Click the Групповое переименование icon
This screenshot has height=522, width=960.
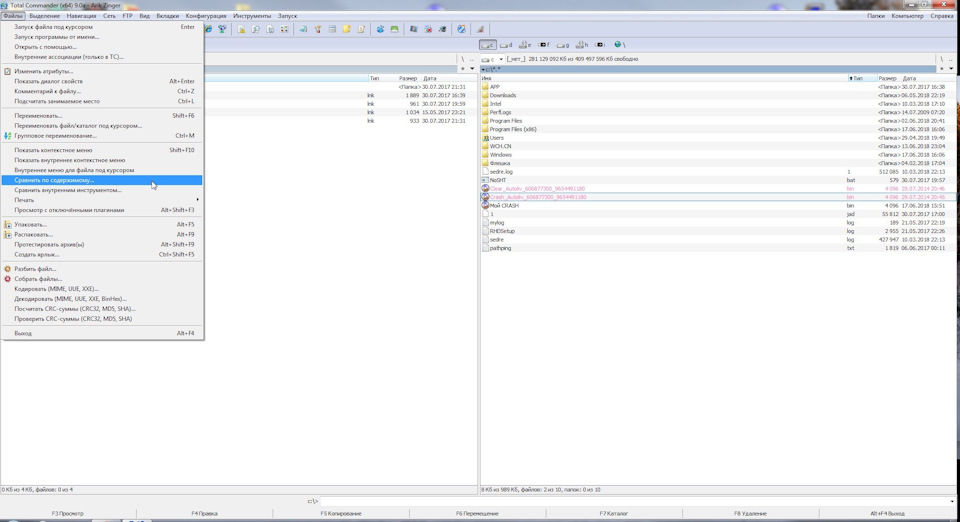click(7, 136)
